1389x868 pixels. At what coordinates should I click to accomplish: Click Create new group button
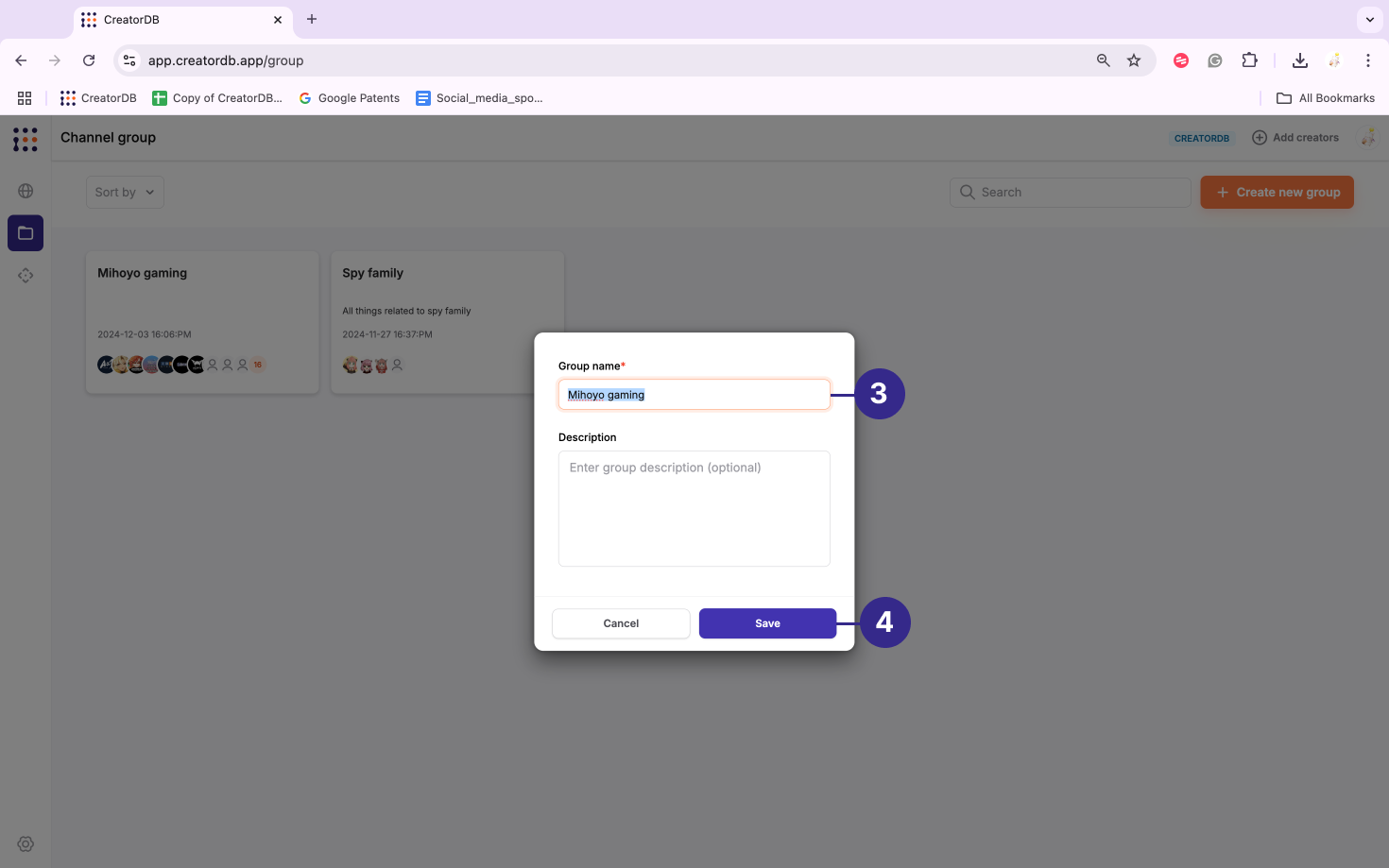1277,192
